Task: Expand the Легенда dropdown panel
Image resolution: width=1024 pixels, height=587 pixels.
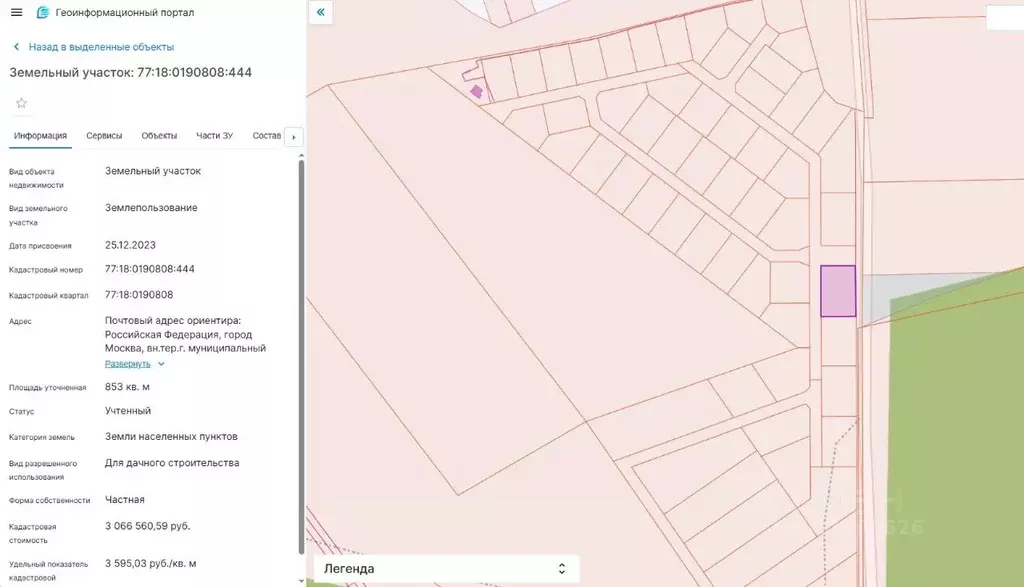Action: pos(446,569)
